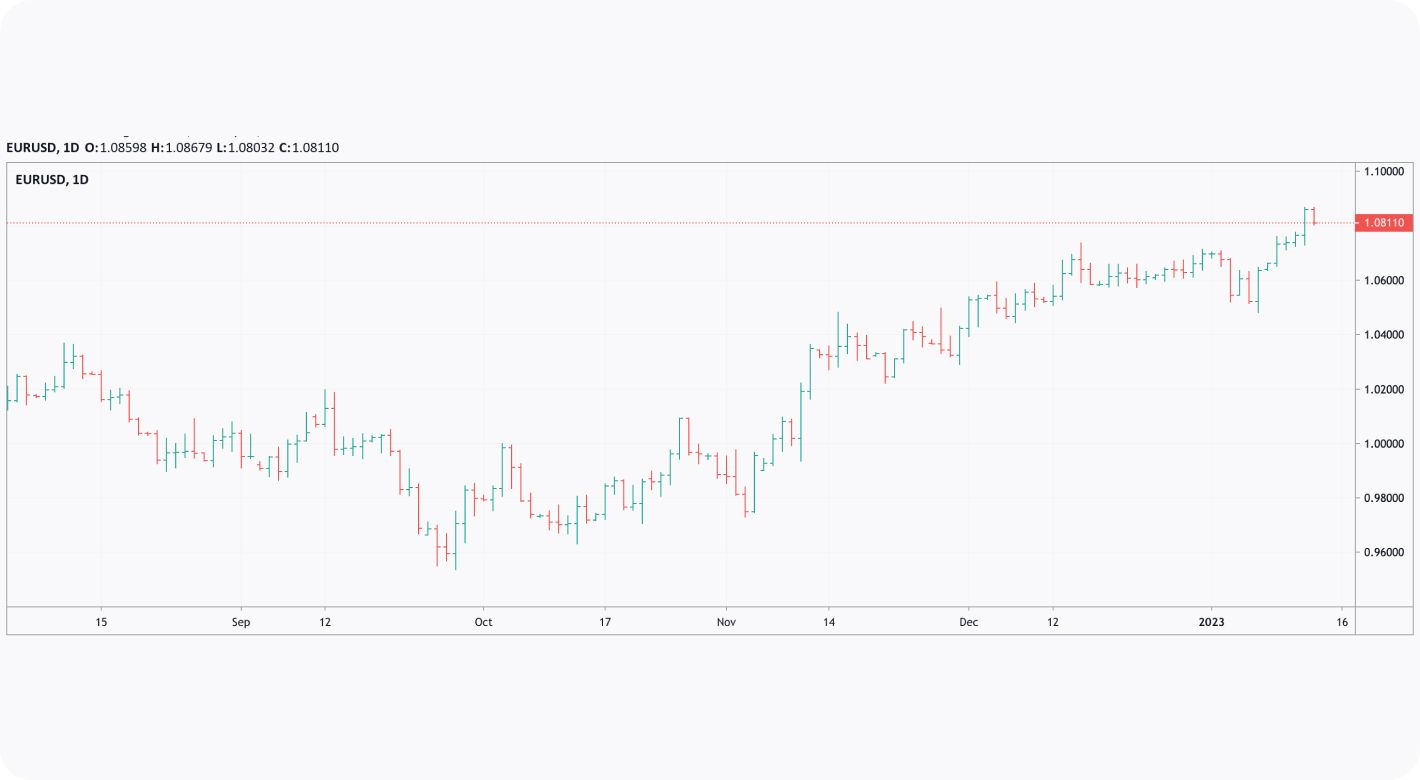Select the Sep marker on time axis
This screenshot has height=780, width=1420.
[x=240, y=622]
